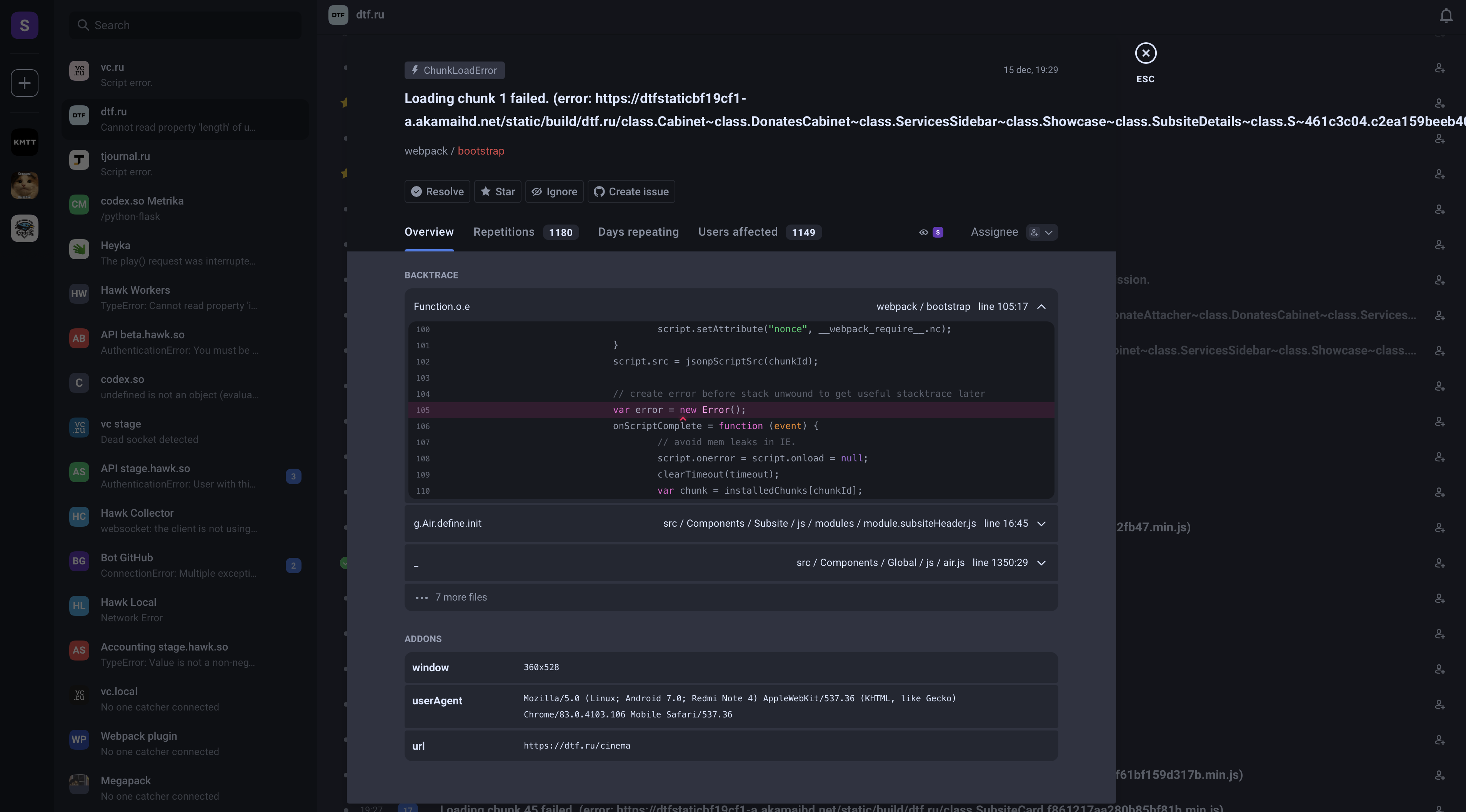This screenshot has width=1466, height=812.
Task: Open the notifications bell
Action: [1446, 15]
